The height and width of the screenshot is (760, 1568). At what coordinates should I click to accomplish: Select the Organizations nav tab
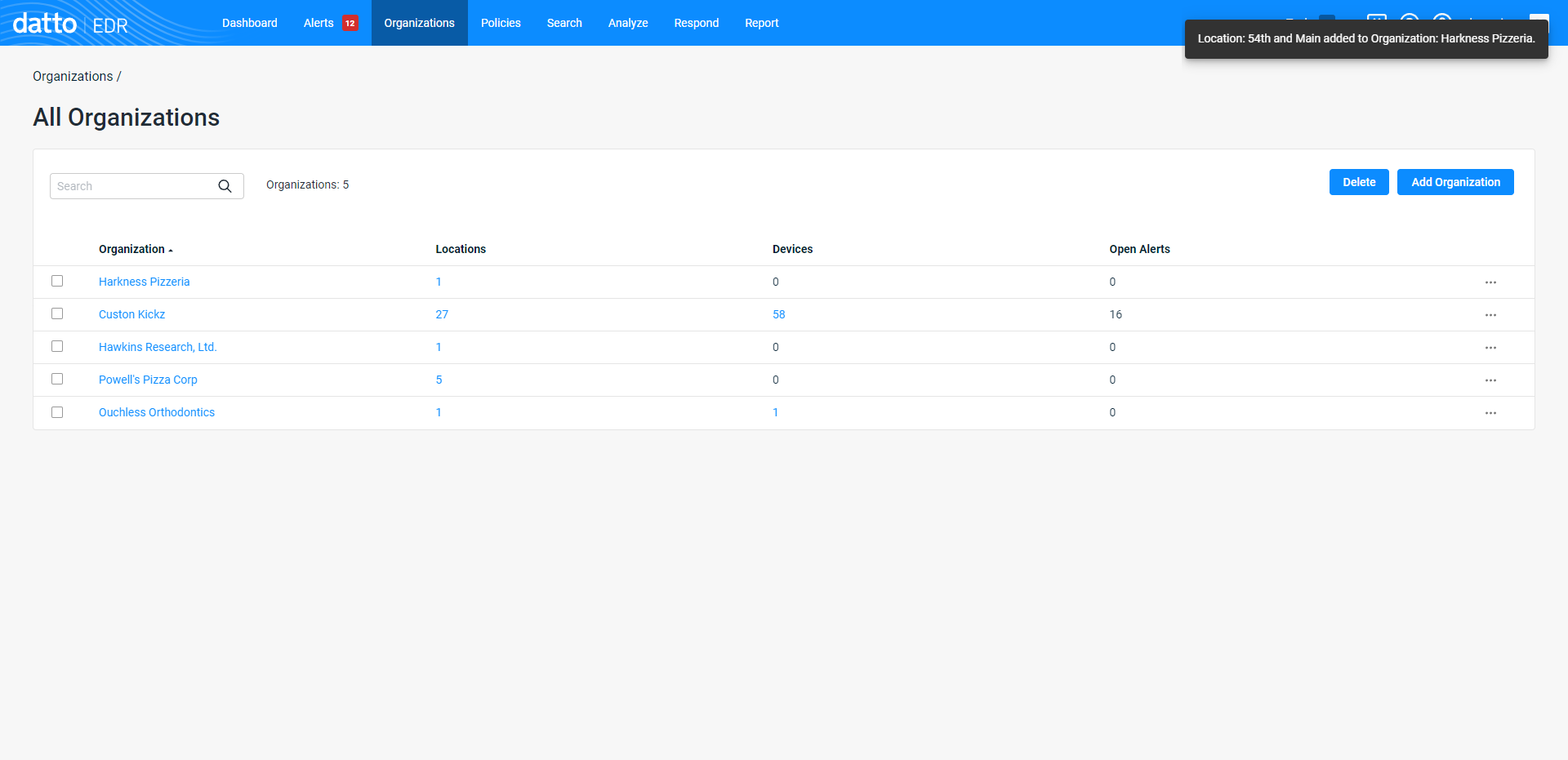click(x=420, y=23)
